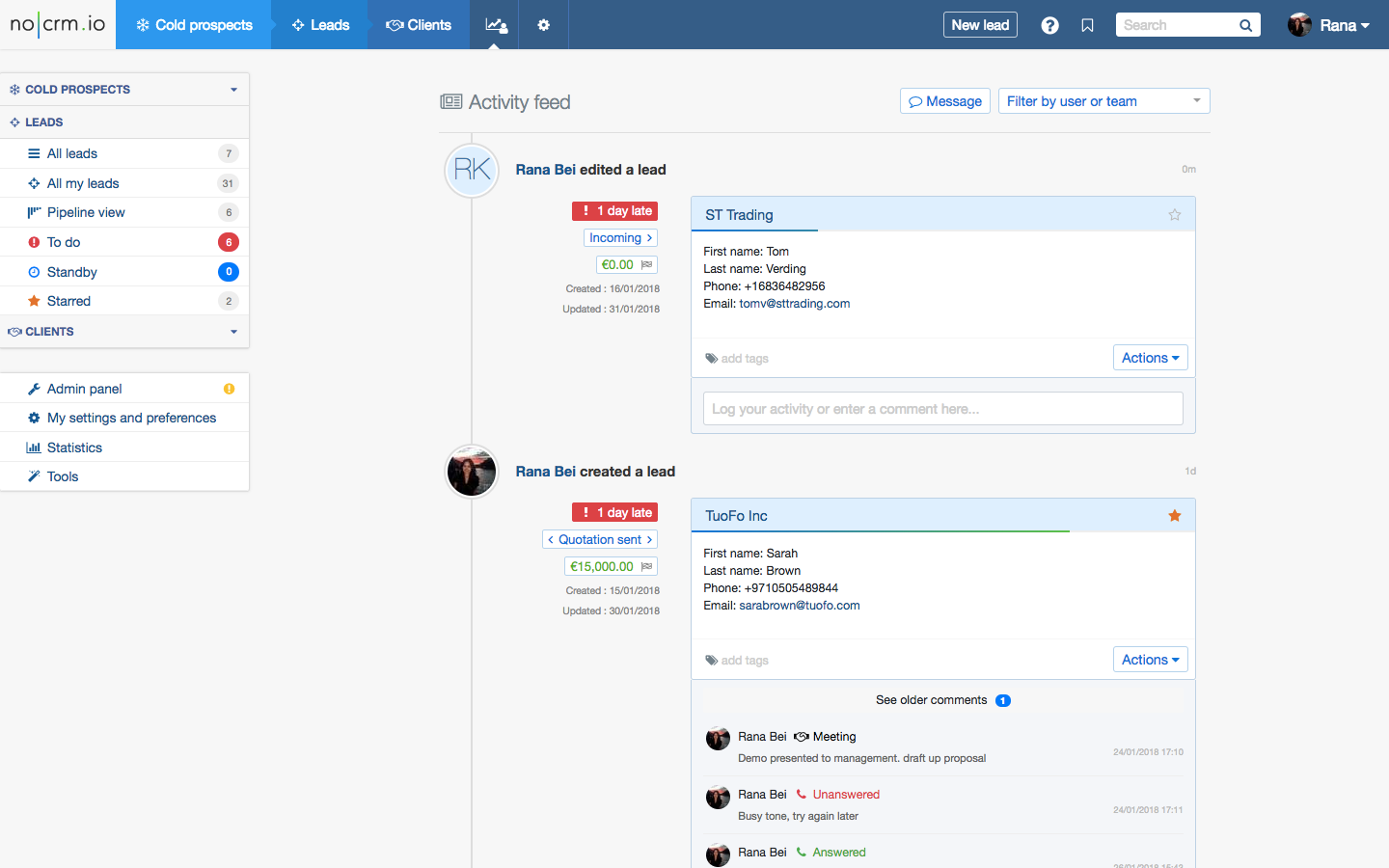Open Statistics in sidebar

(x=124, y=448)
